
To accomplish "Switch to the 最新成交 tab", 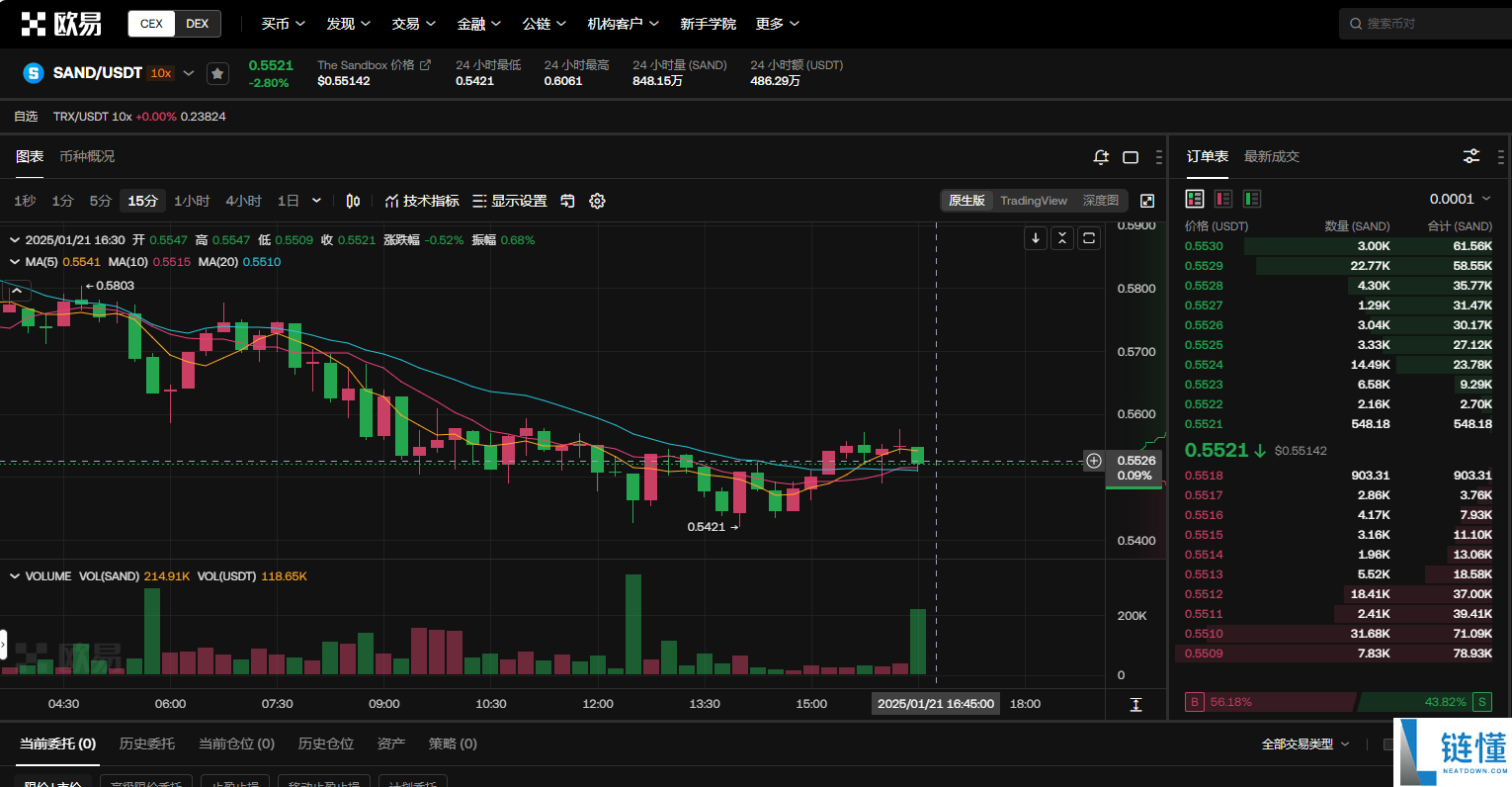I will (1272, 156).
